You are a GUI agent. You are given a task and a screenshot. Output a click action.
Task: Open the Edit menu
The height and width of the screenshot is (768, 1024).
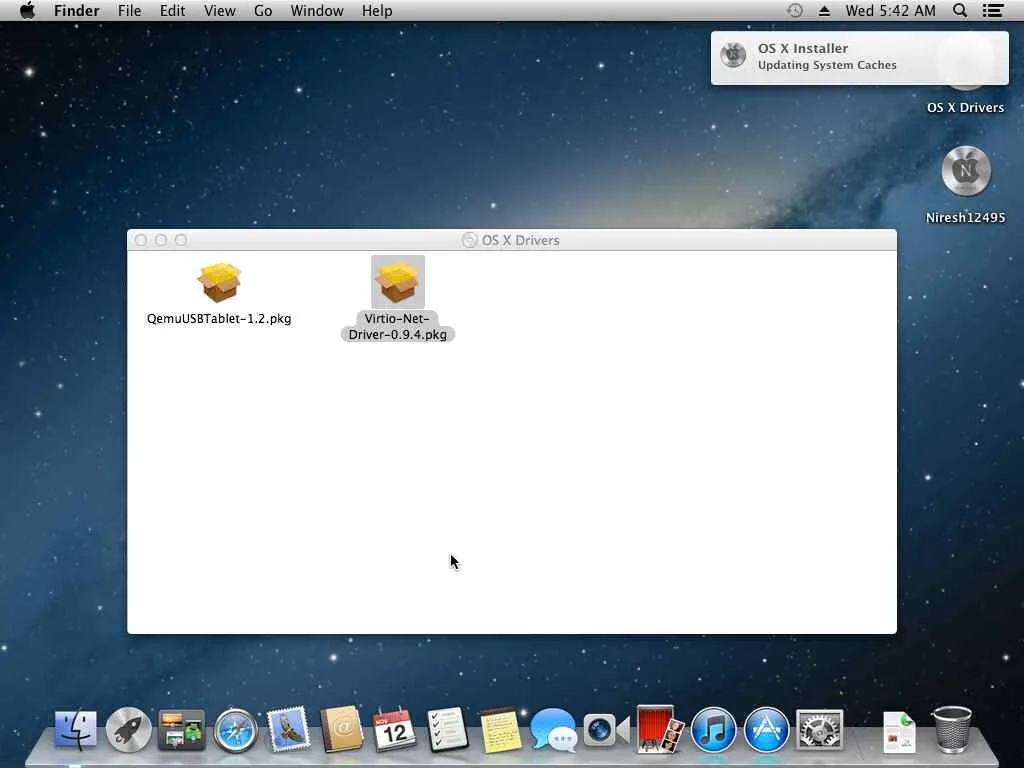click(172, 10)
